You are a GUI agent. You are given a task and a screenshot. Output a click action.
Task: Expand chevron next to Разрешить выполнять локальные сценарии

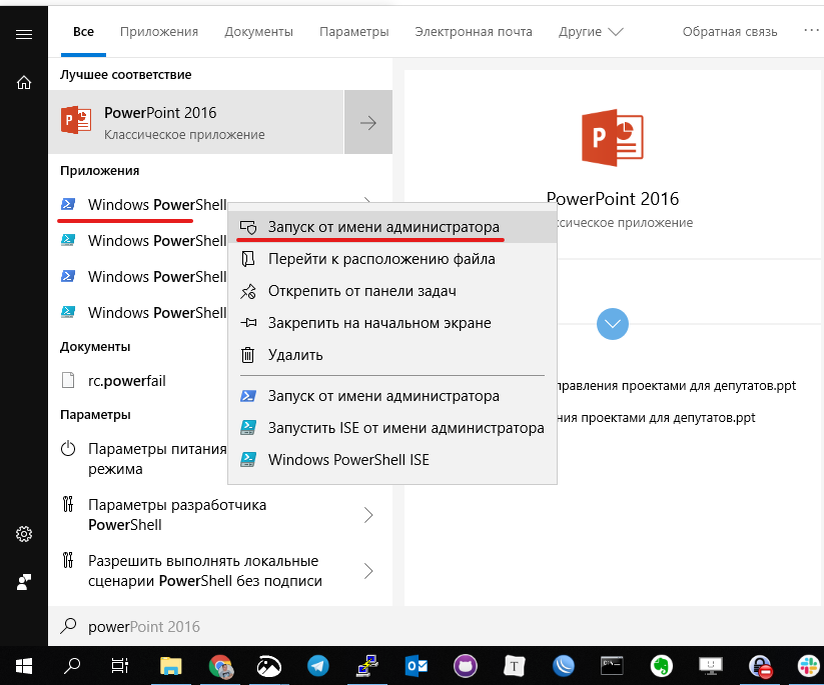point(368,571)
